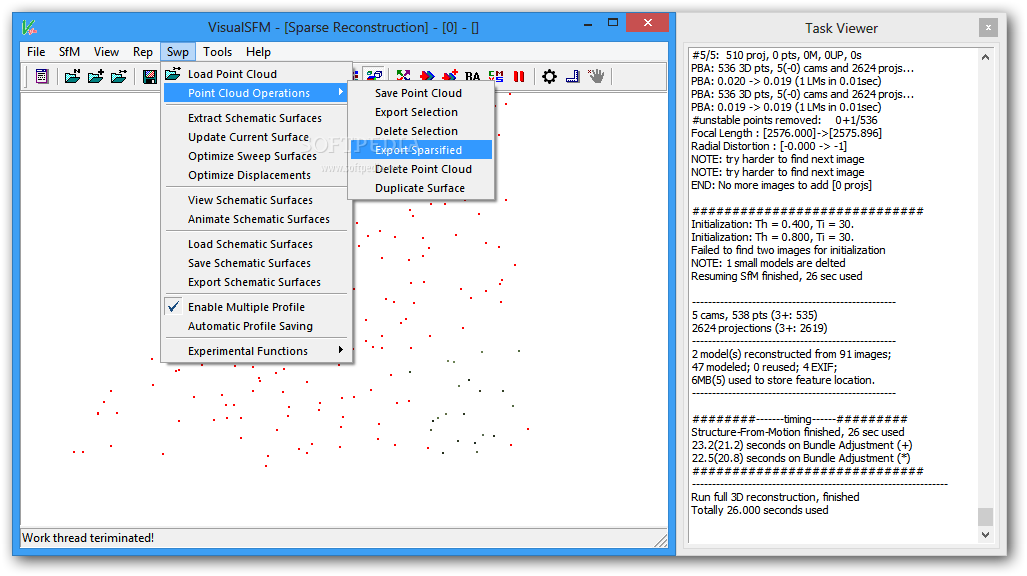Viewport: 1027px width, 576px height.
Task: Open the SfM menu
Action: point(69,52)
